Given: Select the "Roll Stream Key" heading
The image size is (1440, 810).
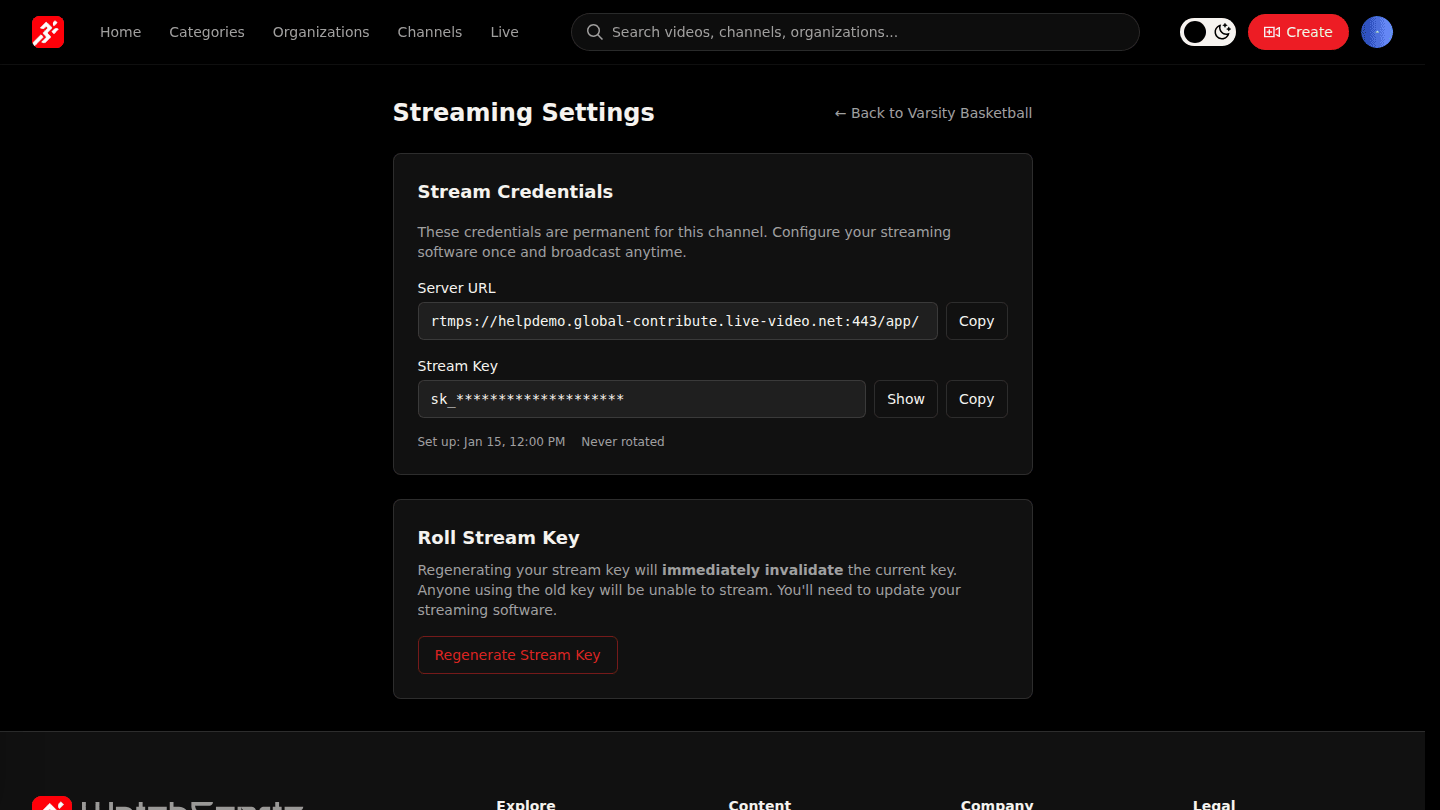Looking at the screenshot, I should tap(498, 538).
